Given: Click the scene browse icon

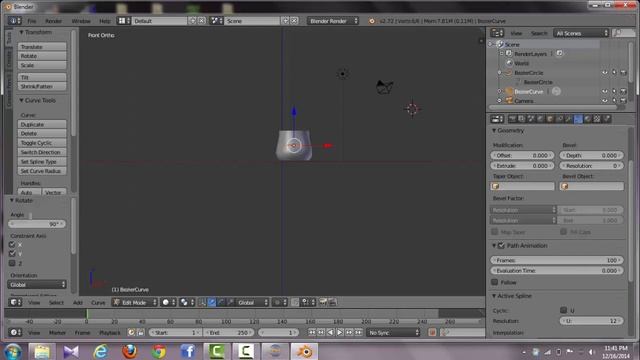Looking at the screenshot, I should [x=216, y=20].
